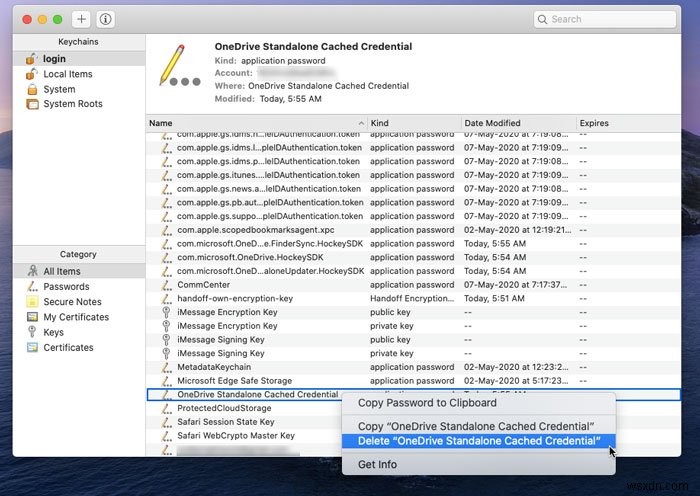Select the iMessage Signing Key private key row
The width and height of the screenshot is (700, 496).
[x=413, y=353]
